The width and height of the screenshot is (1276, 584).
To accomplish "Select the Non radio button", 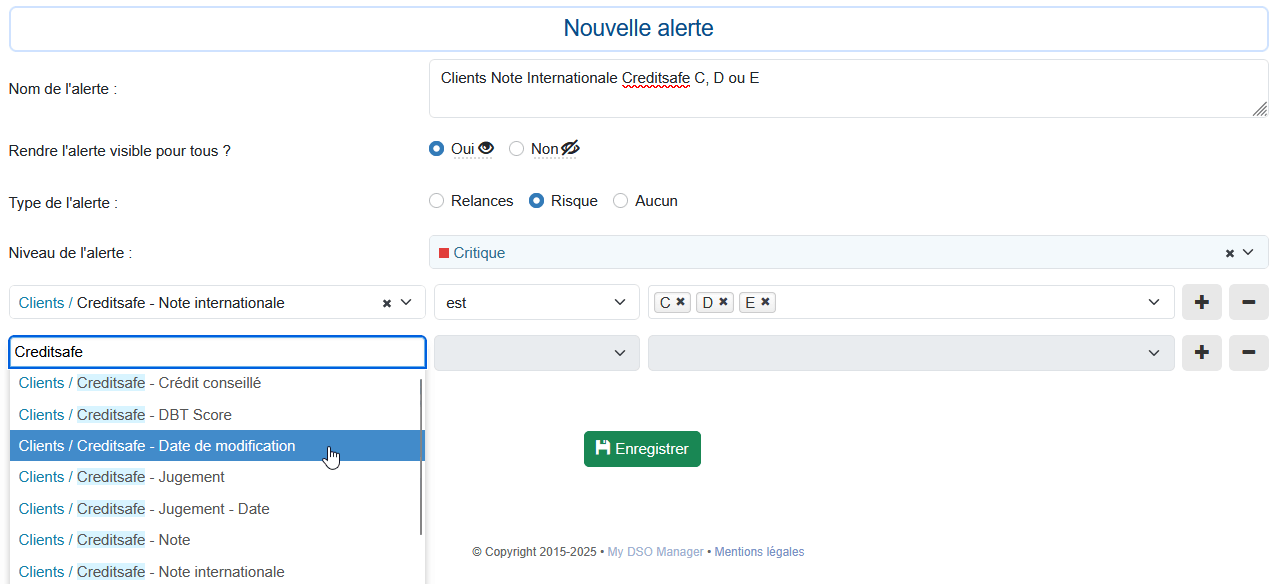I will coord(516,147).
